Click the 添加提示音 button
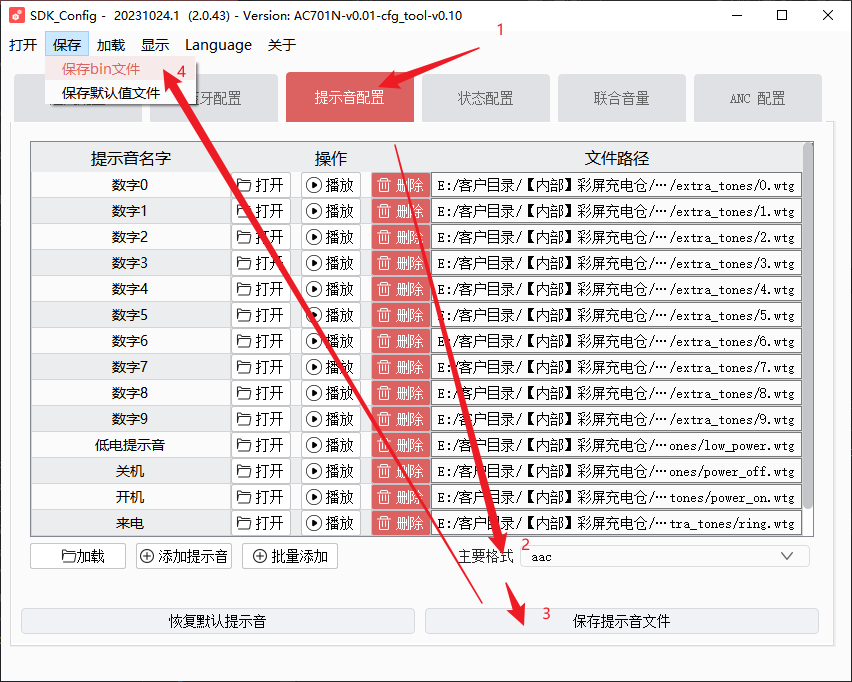Viewport: 852px width, 682px height. point(184,556)
